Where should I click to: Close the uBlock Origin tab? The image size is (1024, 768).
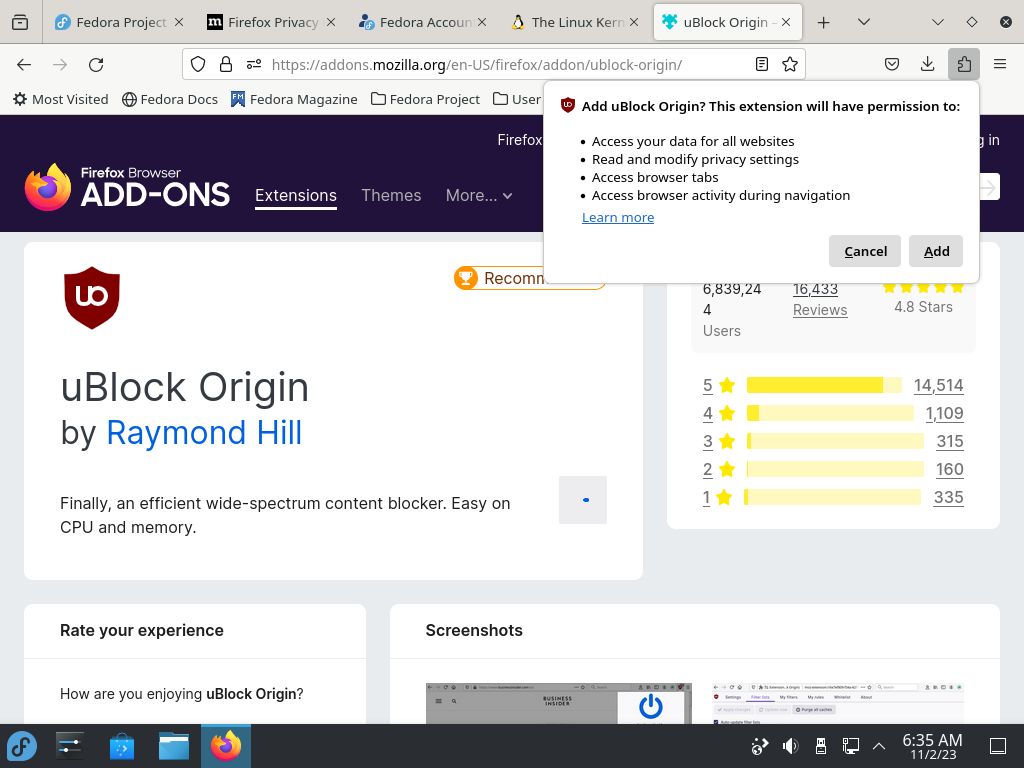tap(786, 22)
